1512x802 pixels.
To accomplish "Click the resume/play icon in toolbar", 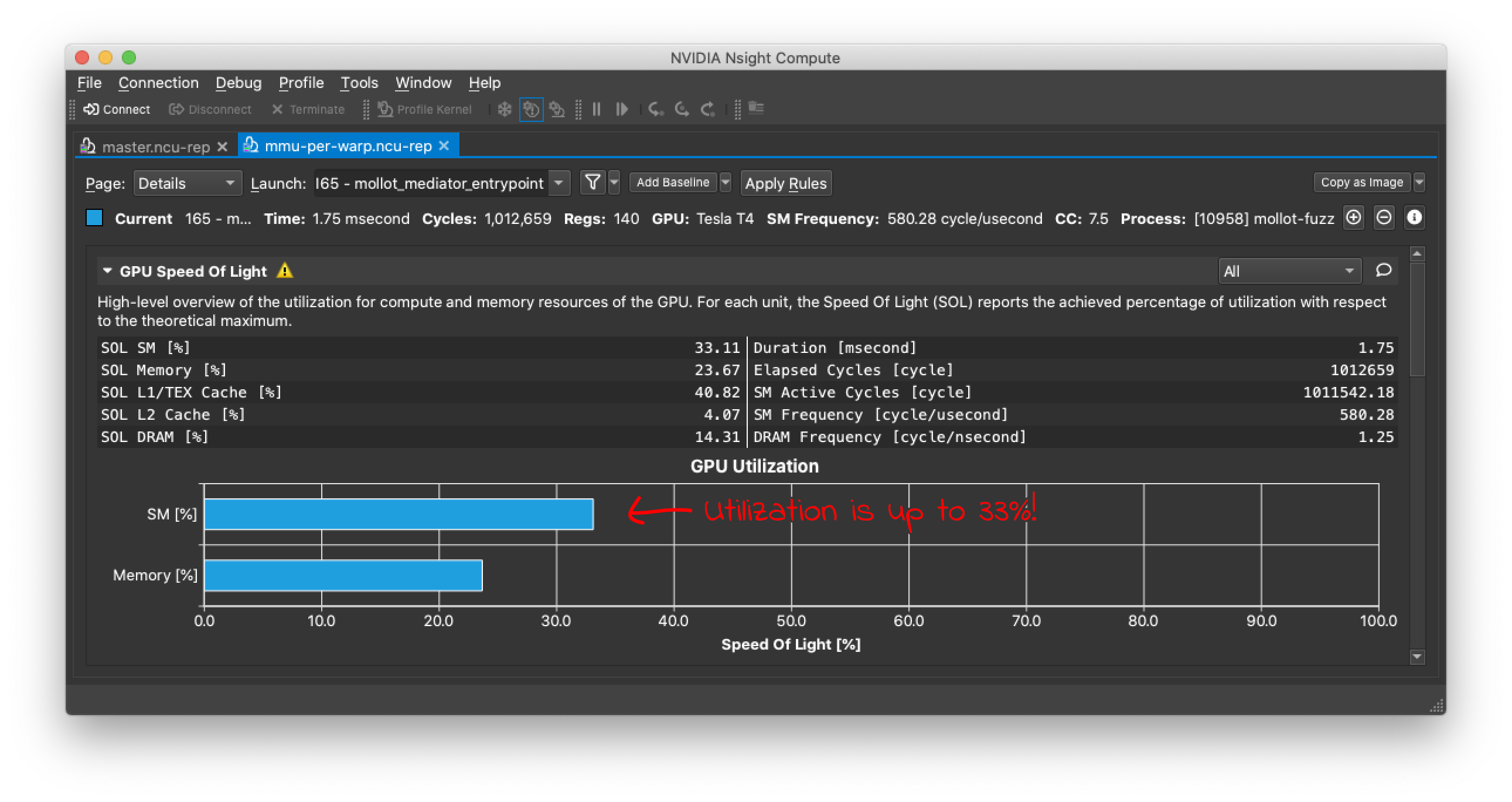I will point(622,110).
